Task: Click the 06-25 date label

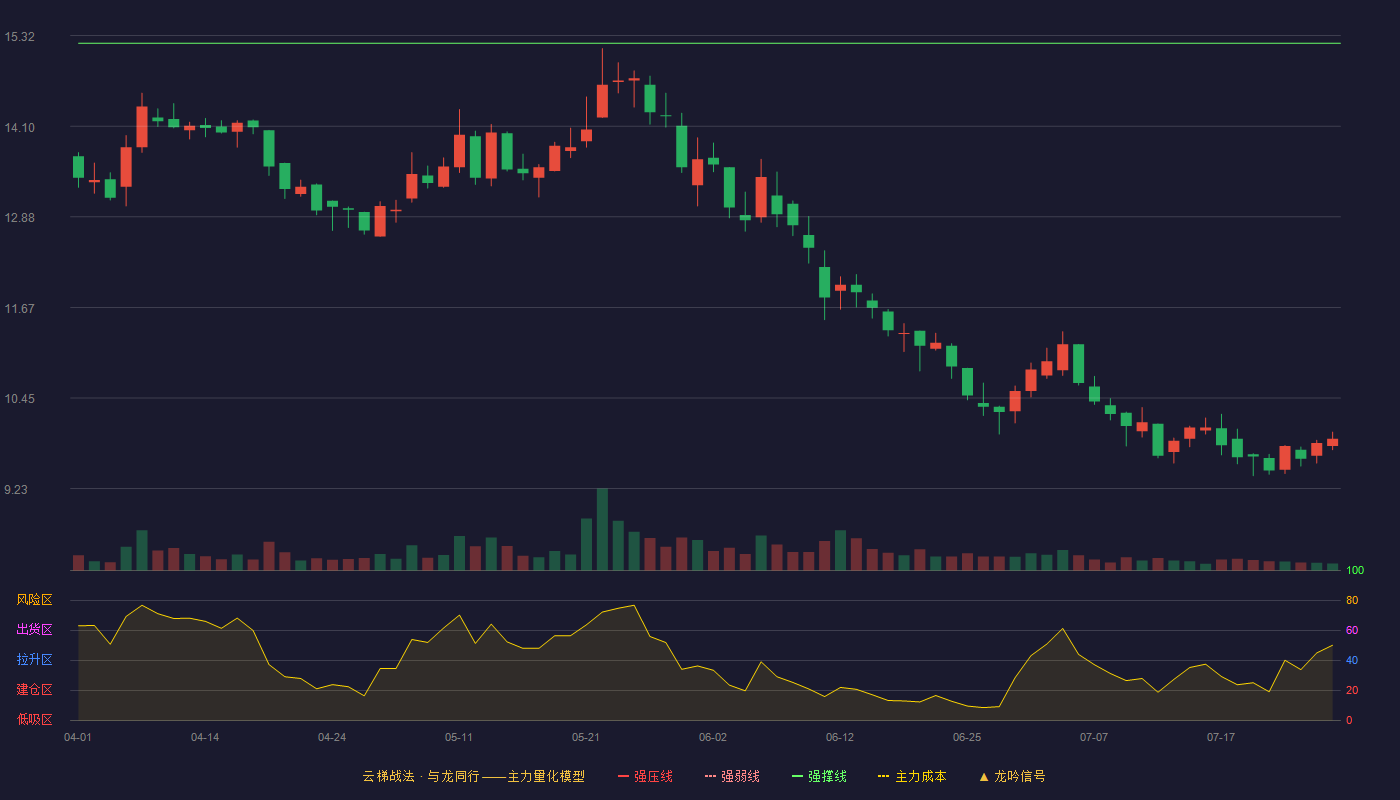Action: [967, 737]
